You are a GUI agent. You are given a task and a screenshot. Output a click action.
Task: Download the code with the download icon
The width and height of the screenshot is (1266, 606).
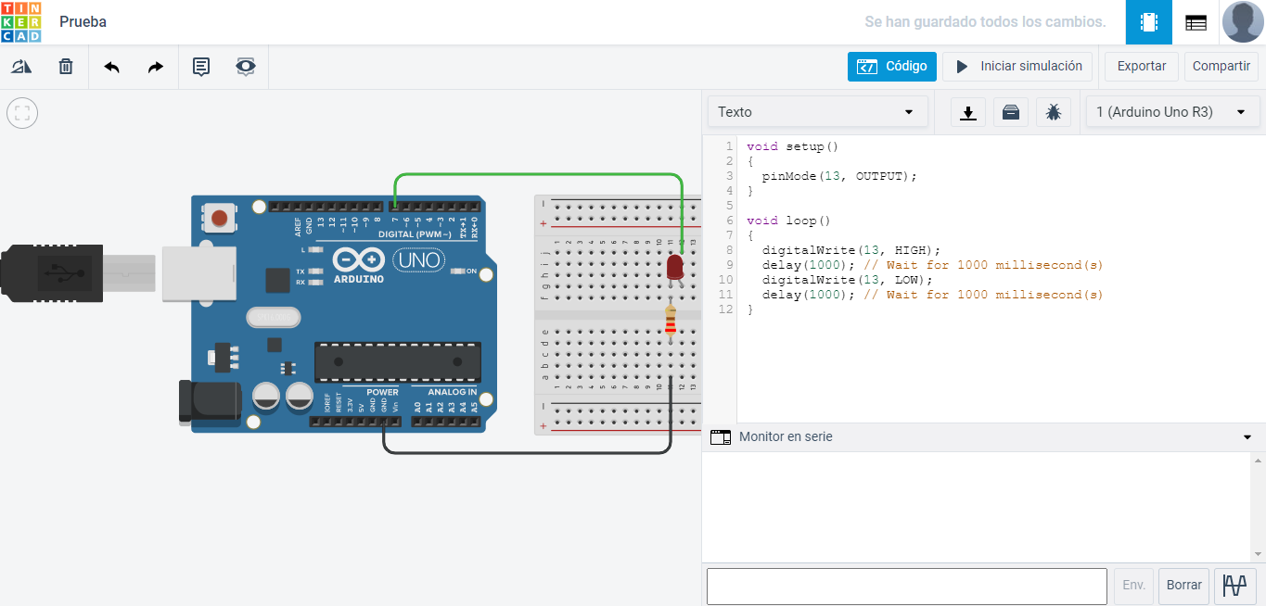click(968, 112)
